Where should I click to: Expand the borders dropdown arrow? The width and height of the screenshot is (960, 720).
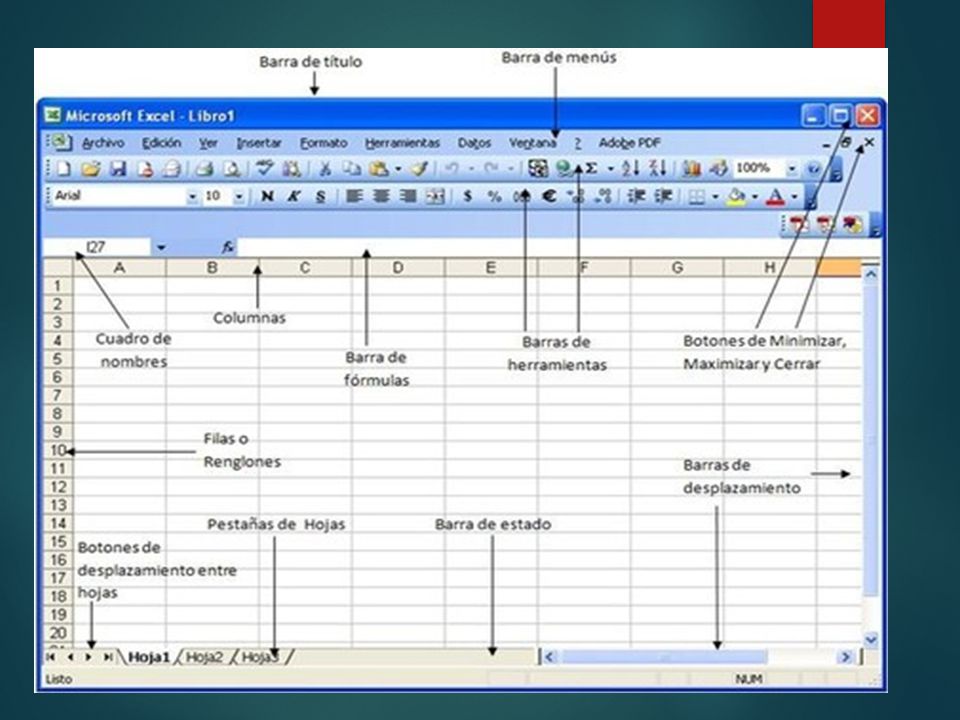(x=715, y=197)
